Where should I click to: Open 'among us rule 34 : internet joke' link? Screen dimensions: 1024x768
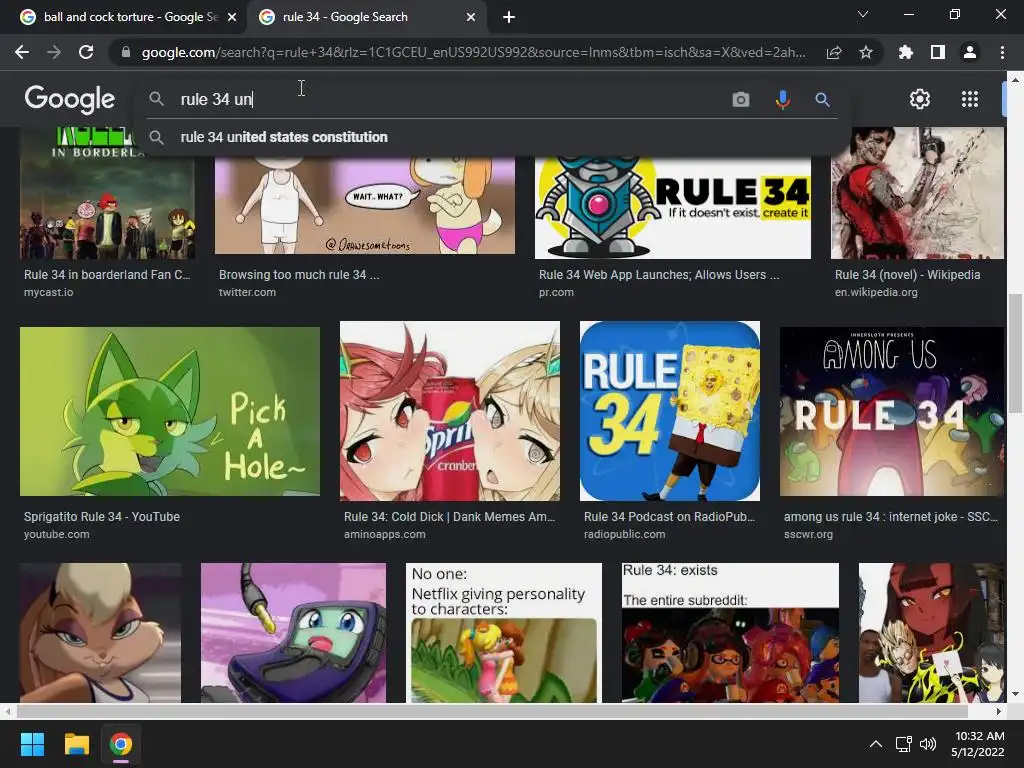(891, 517)
